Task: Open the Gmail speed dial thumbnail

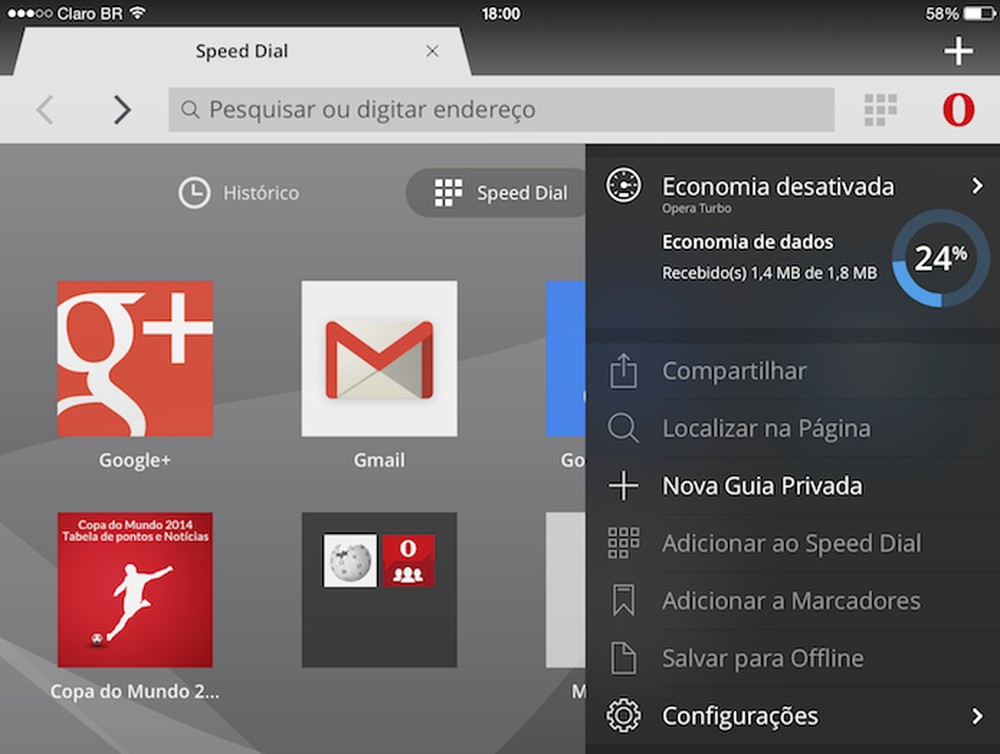Action: (379, 358)
